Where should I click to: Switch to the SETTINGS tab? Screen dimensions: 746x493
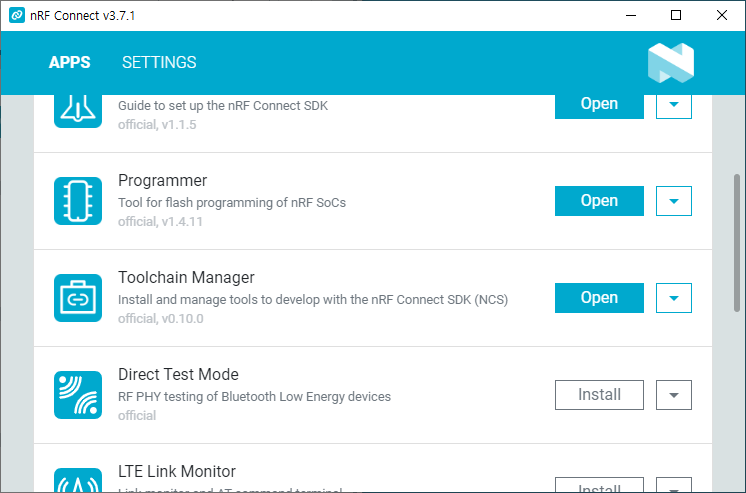[x=159, y=62]
